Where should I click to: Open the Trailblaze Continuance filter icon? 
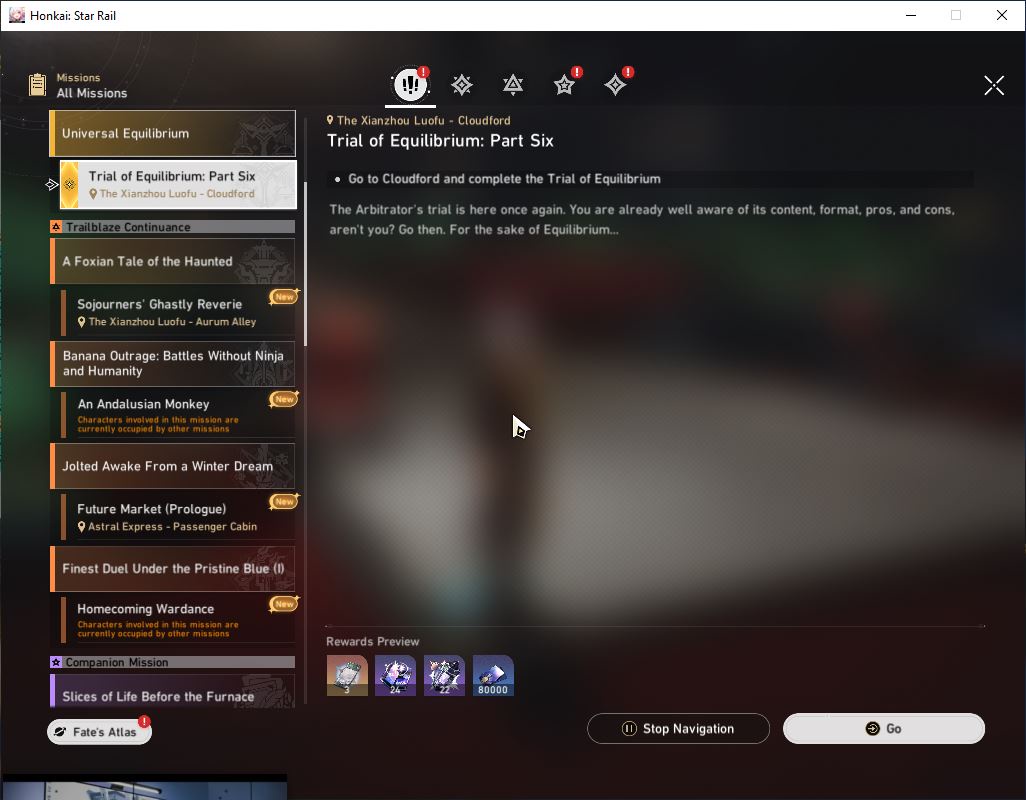pyautogui.click(x=513, y=84)
